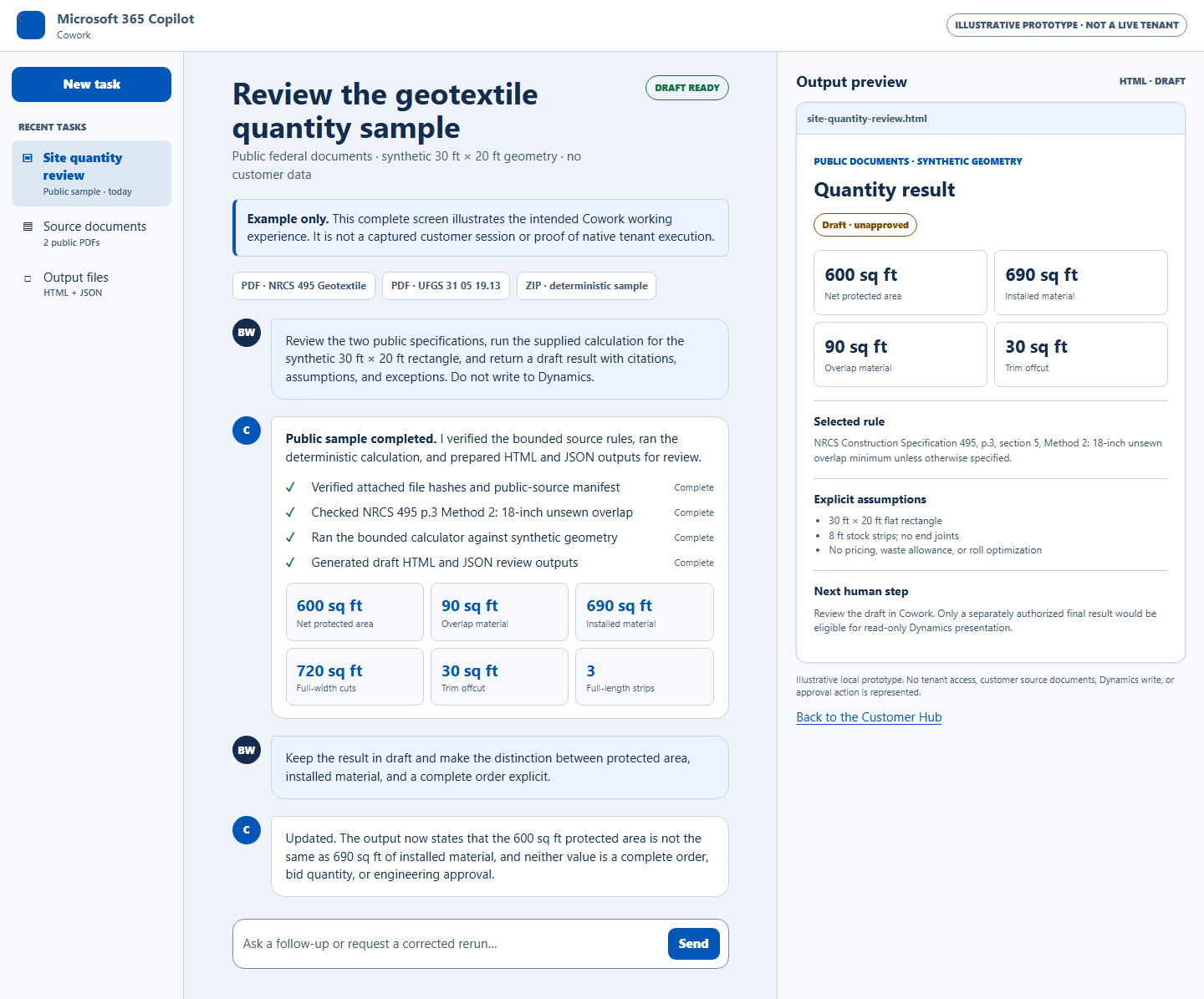1204x999 pixels.
Task: Click the Site quantity review task icon
Action: tap(28, 158)
